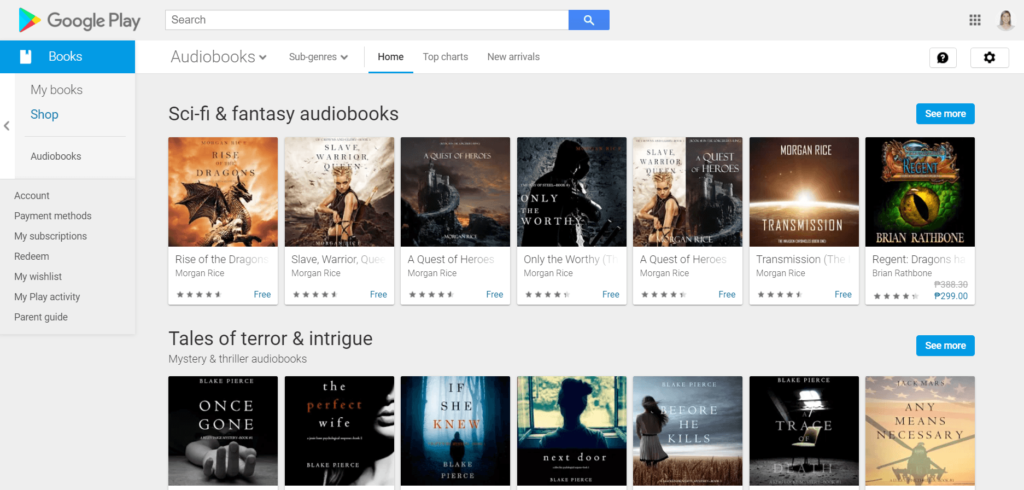The image size is (1024, 490).
Task: Open the help question mark button
Action: [x=943, y=57]
